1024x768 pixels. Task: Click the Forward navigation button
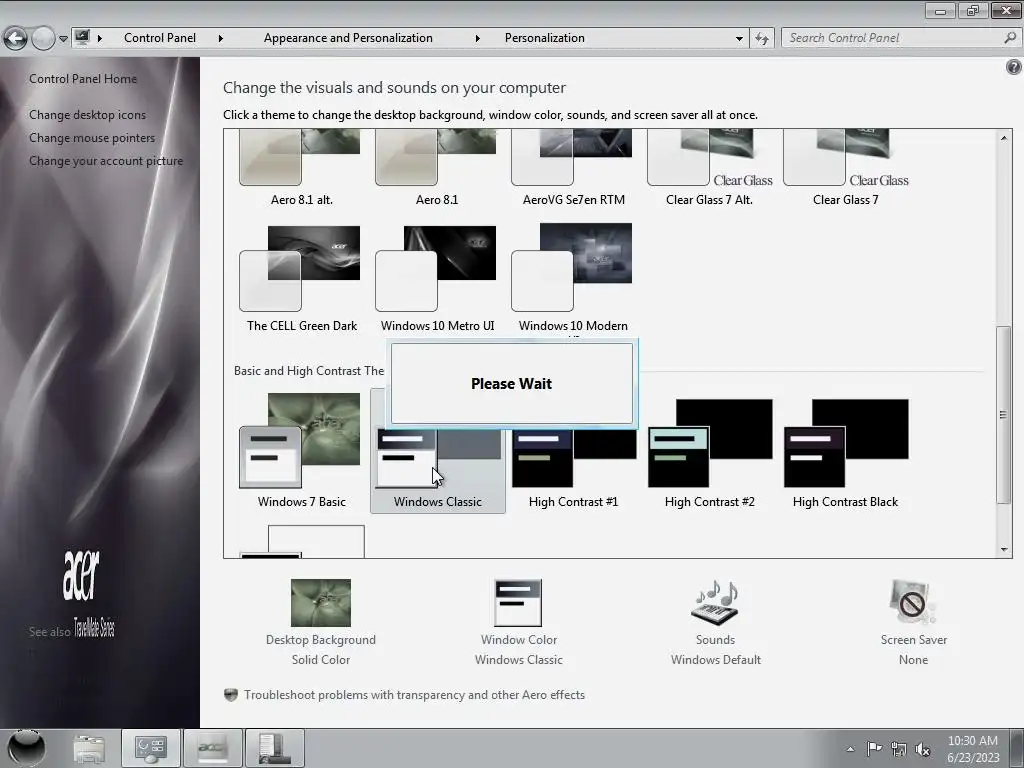pos(43,39)
